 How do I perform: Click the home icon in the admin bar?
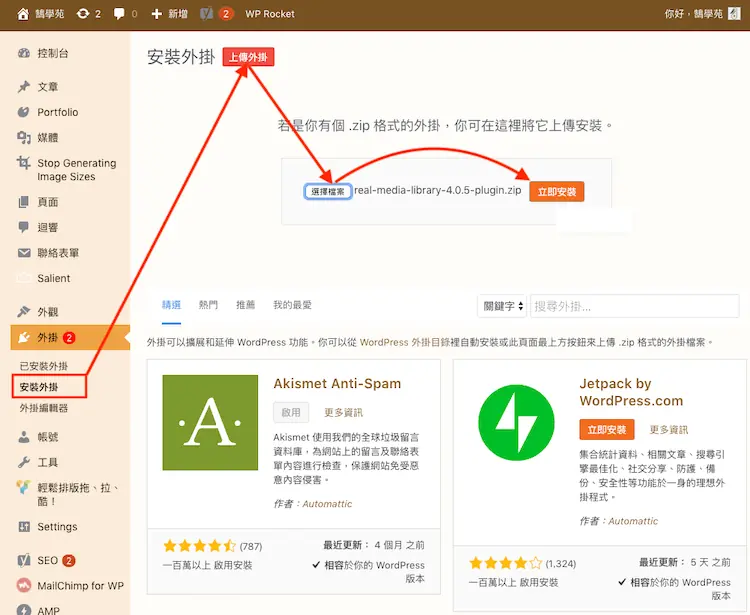pos(23,14)
